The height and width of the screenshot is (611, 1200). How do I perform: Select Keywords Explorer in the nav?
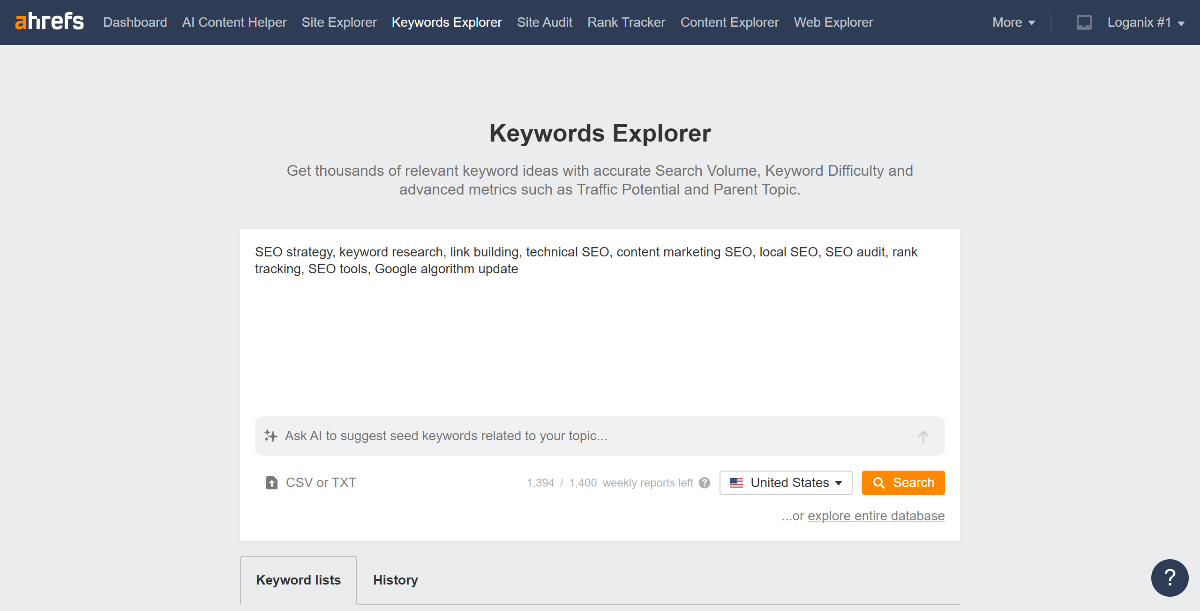(x=447, y=22)
